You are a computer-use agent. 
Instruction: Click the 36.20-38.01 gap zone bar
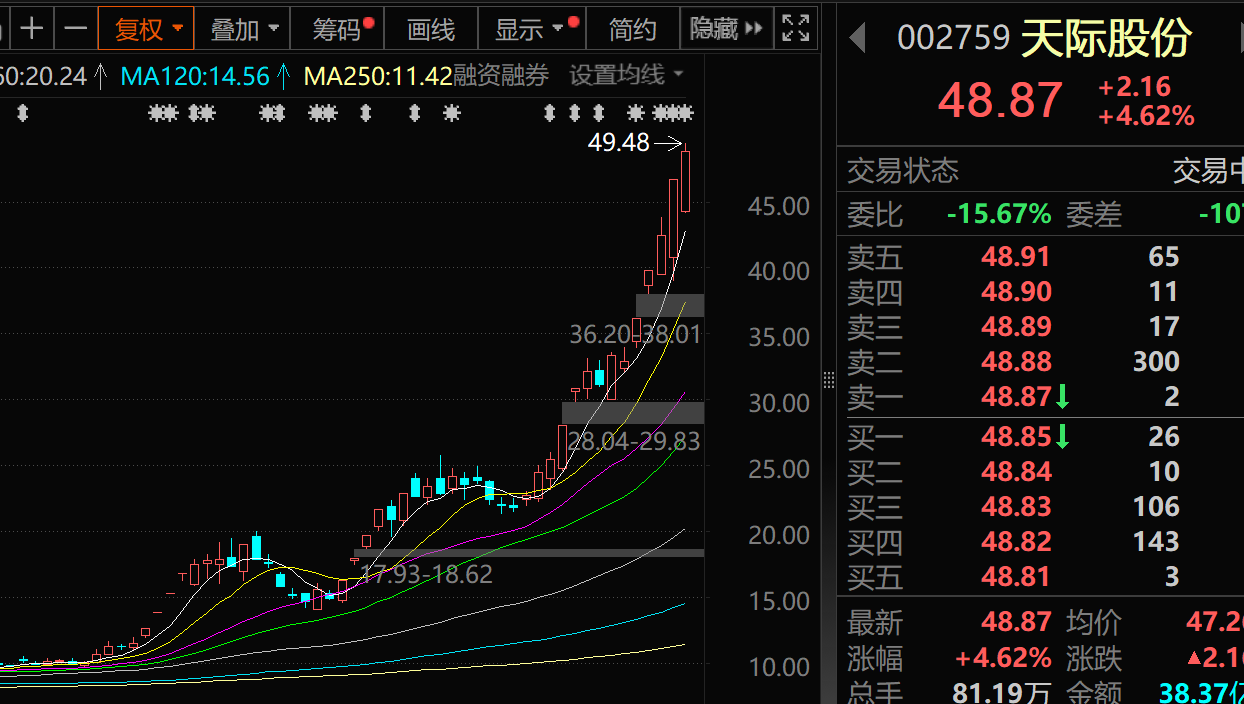pos(670,305)
